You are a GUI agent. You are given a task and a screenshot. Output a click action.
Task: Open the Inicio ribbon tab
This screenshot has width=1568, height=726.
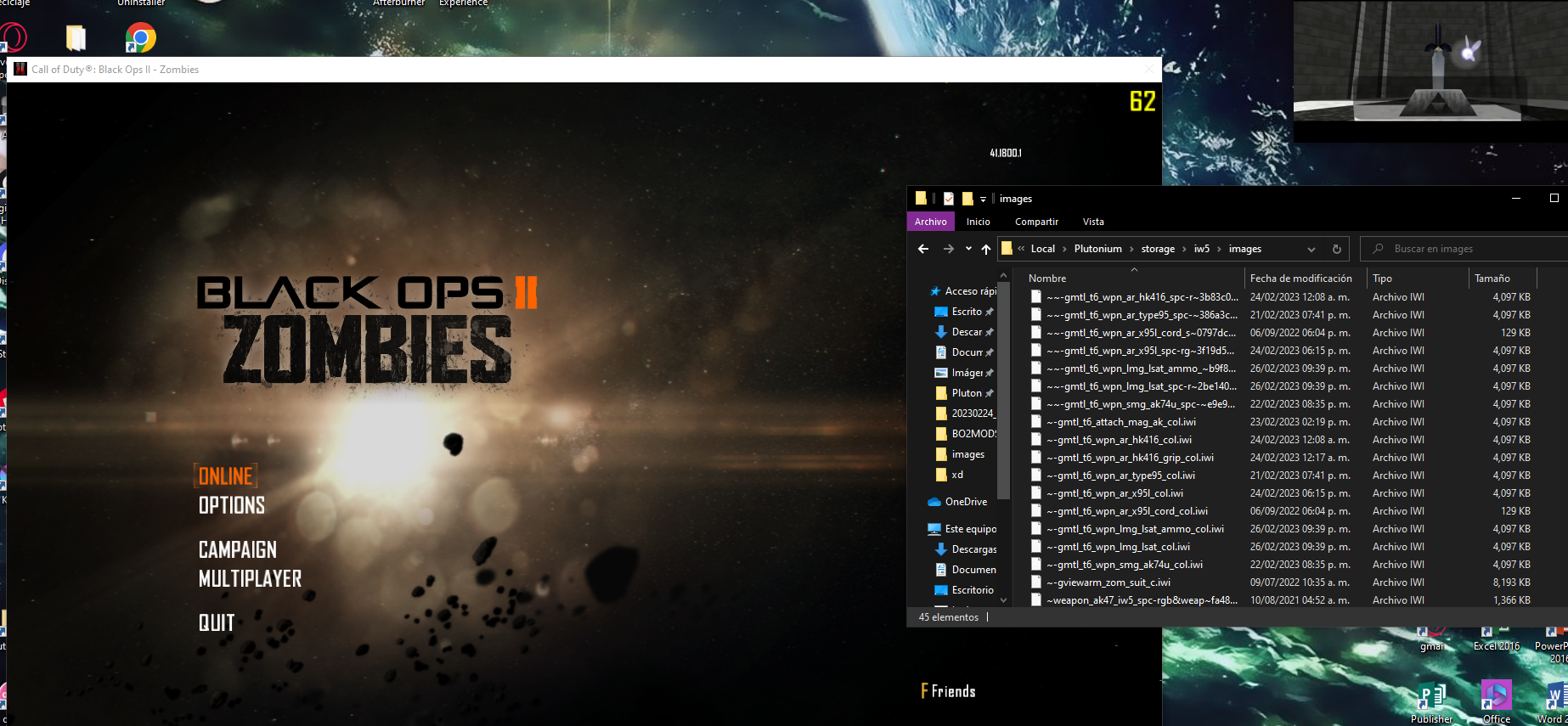point(979,222)
